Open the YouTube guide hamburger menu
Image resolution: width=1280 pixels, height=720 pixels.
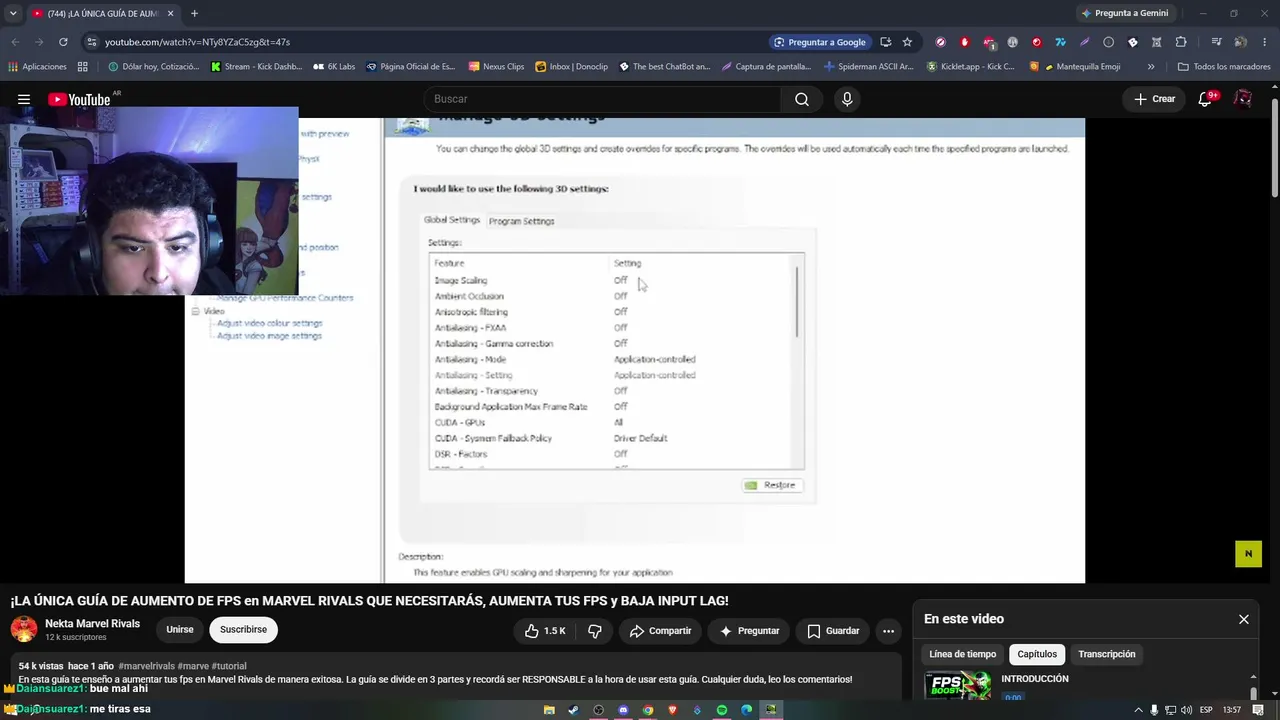coord(24,99)
